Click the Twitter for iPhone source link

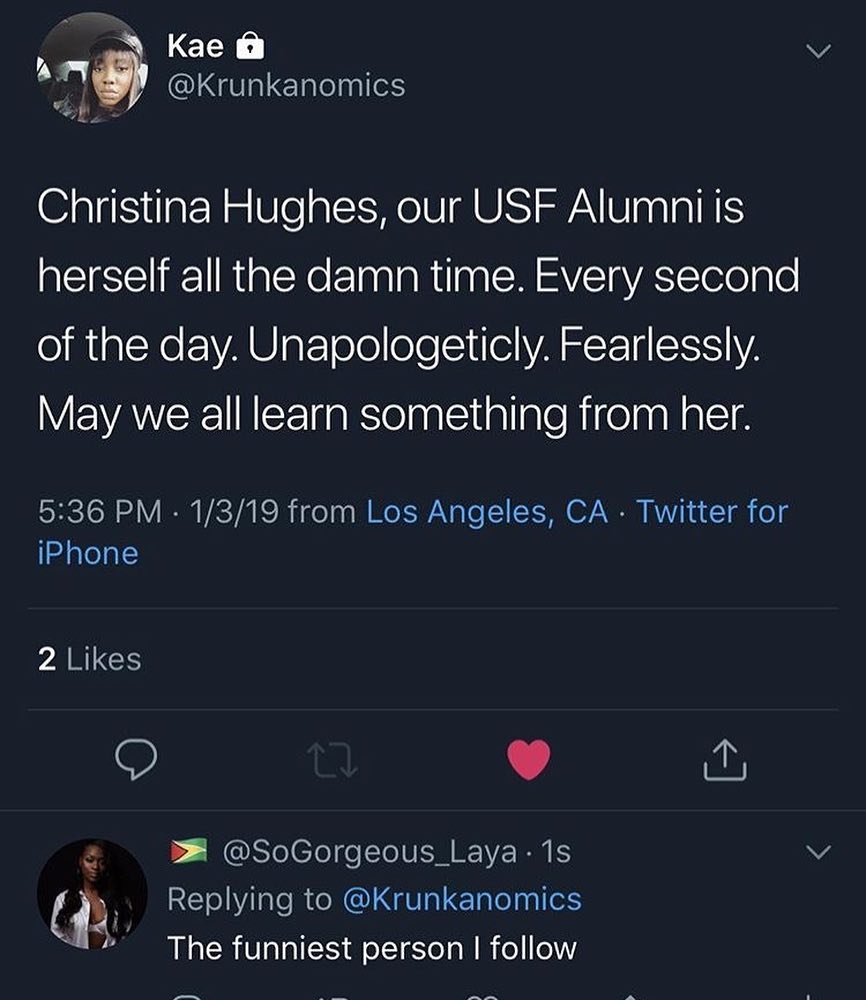(712, 512)
